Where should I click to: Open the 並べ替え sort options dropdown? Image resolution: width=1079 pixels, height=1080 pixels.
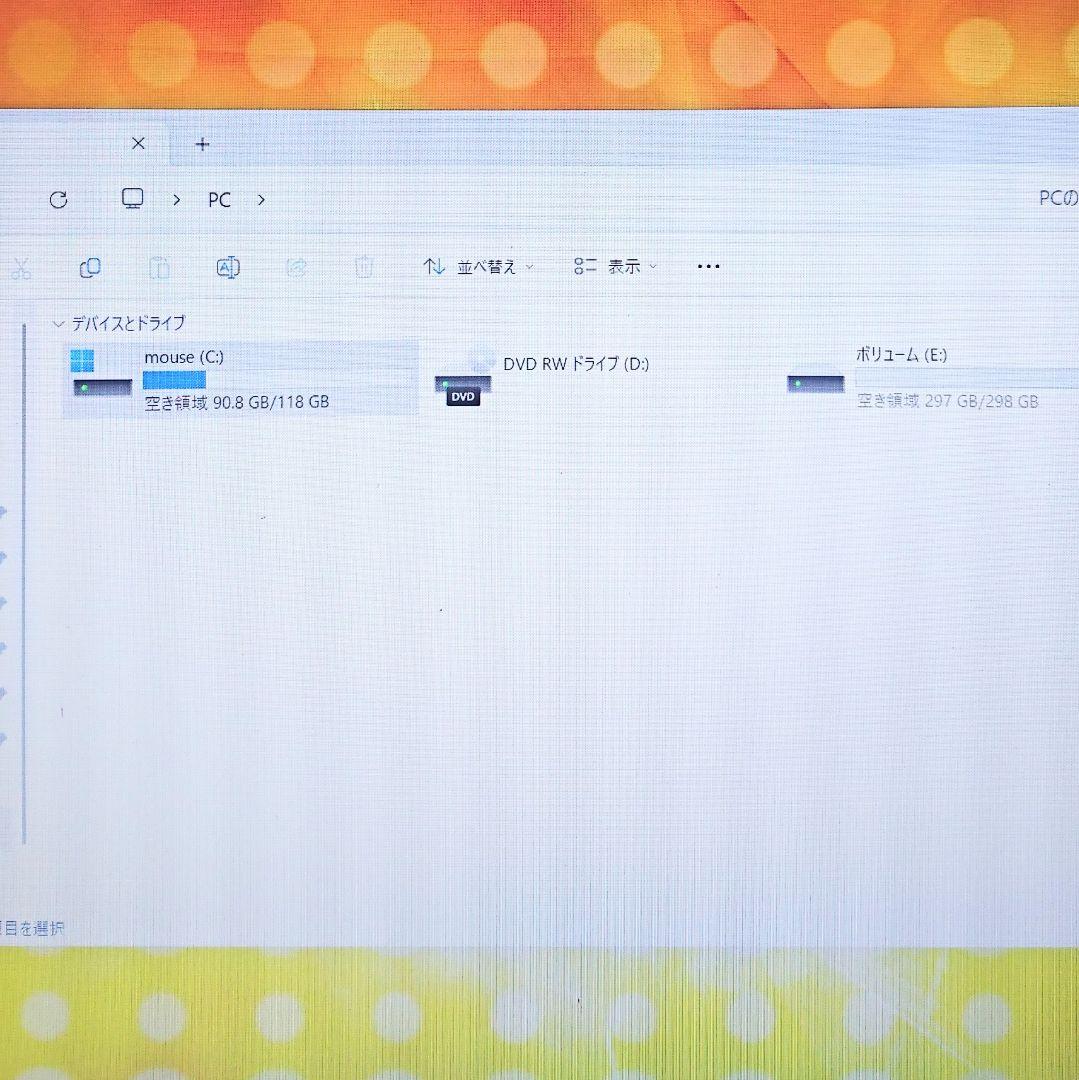[x=478, y=266]
